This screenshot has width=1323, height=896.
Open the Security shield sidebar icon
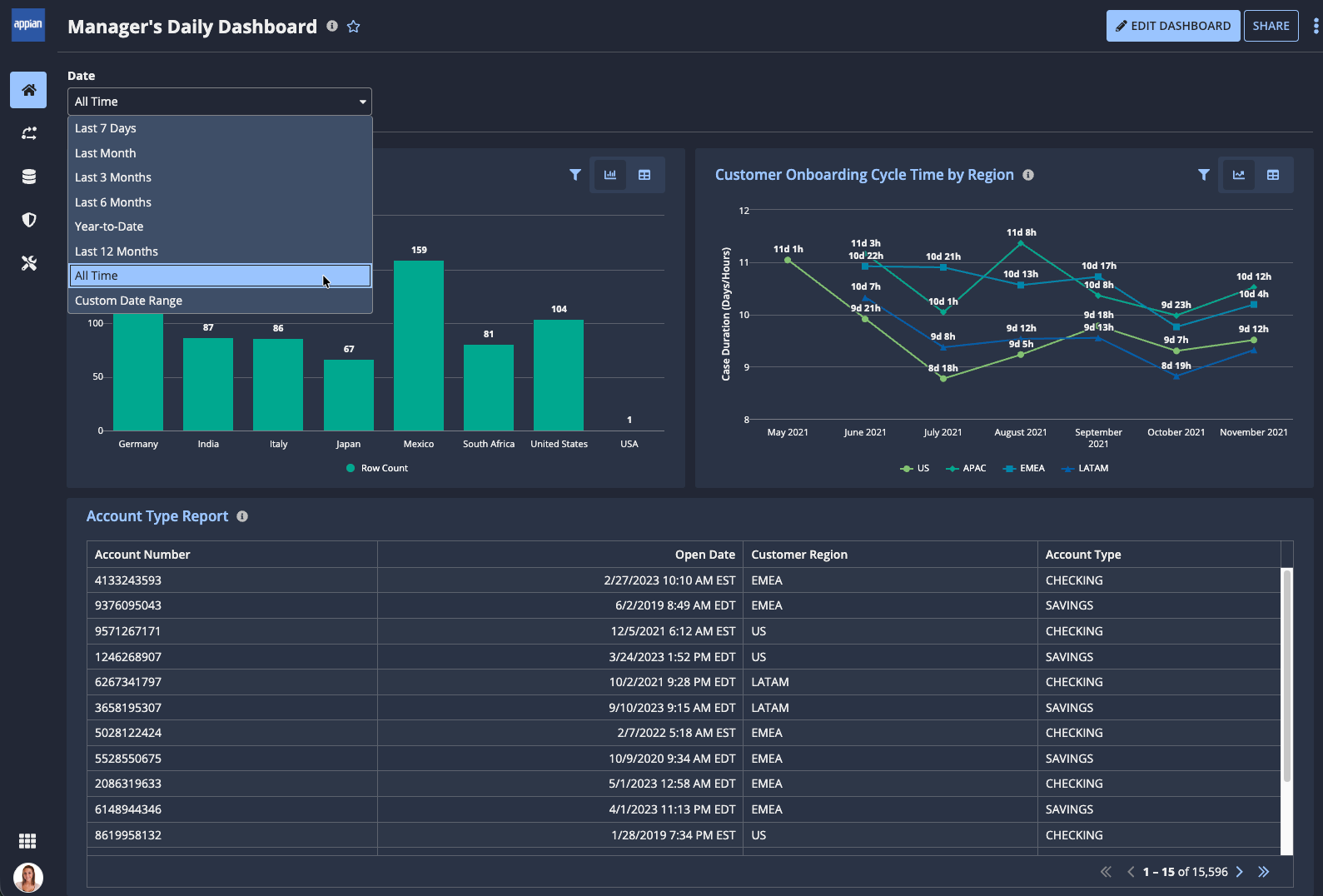pyautogui.click(x=28, y=220)
